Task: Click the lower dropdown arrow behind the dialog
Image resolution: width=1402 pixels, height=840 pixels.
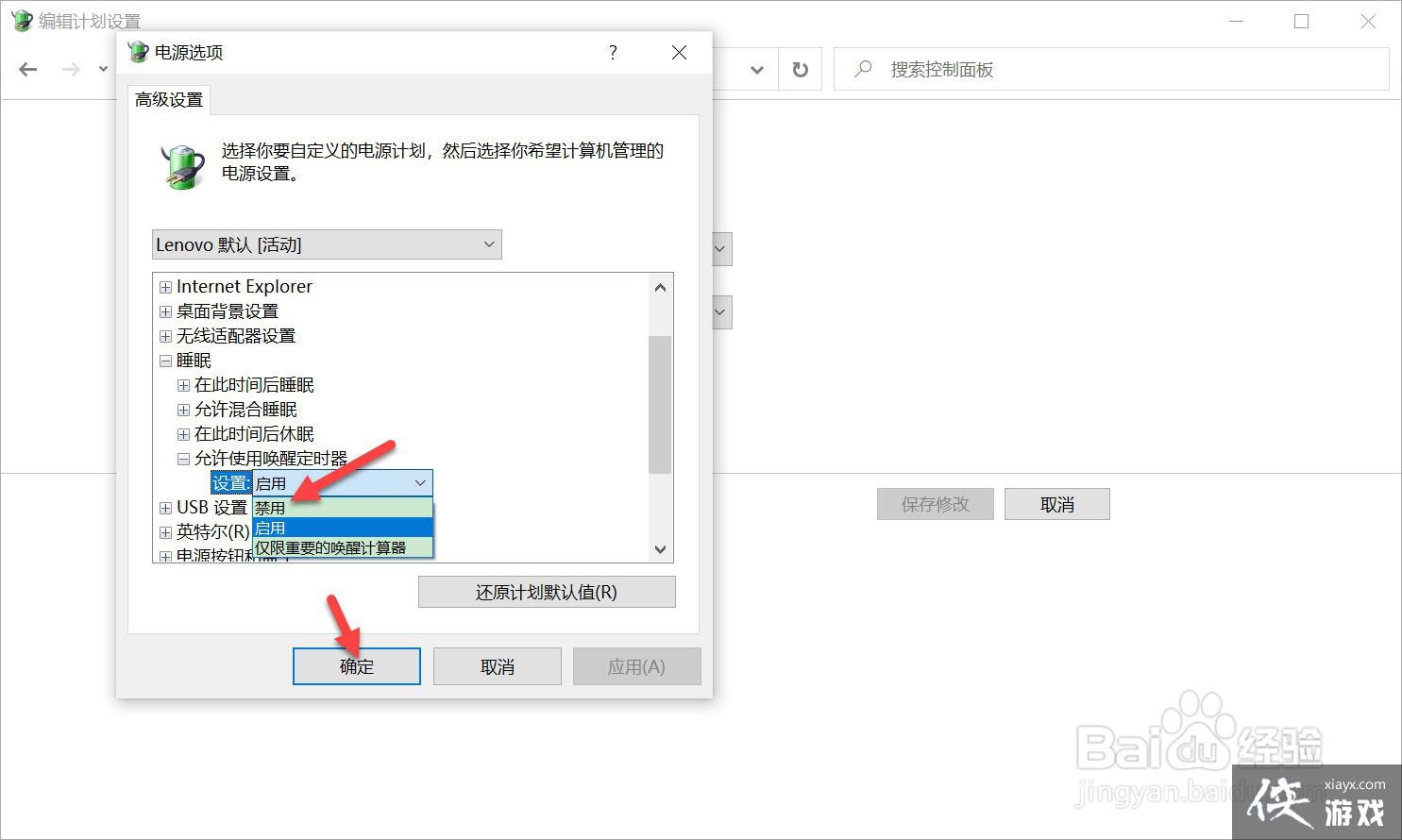Action: tap(721, 312)
